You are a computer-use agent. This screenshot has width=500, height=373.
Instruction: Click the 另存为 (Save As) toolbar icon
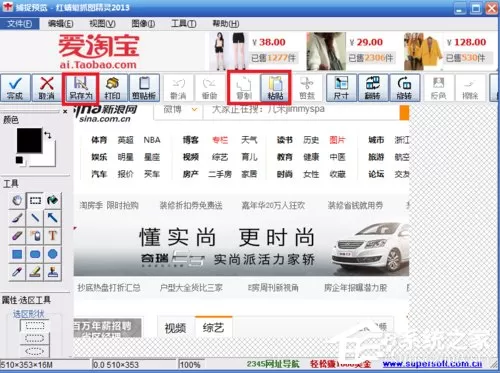point(81,88)
